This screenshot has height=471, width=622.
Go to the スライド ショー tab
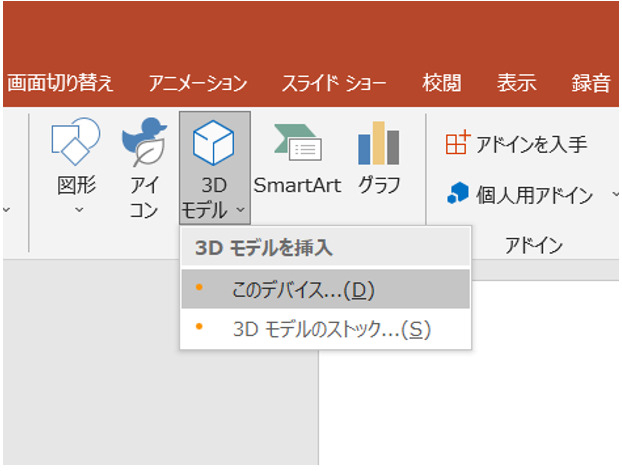click(x=335, y=84)
